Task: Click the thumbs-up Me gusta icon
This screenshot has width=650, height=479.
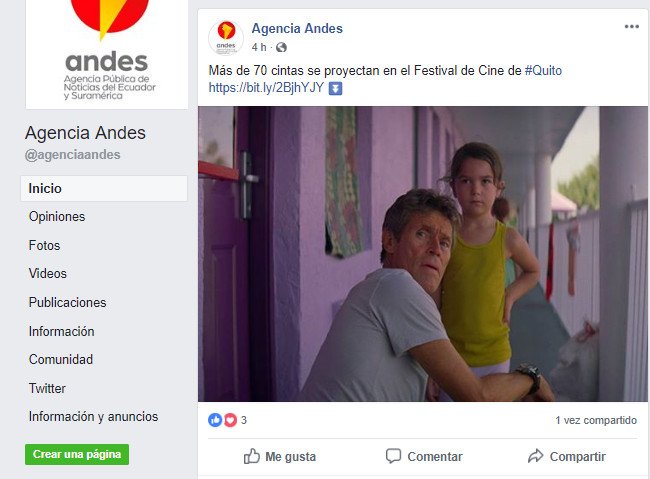Action: 252,456
